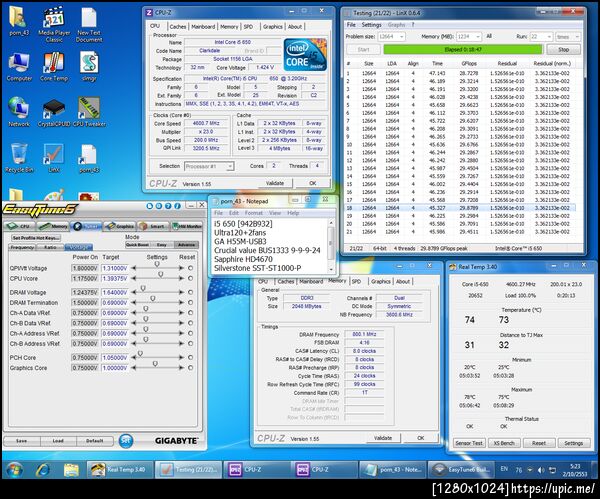Reset Ch-A Data VRef radio button
This screenshot has width=600, height=499.
(191, 313)
